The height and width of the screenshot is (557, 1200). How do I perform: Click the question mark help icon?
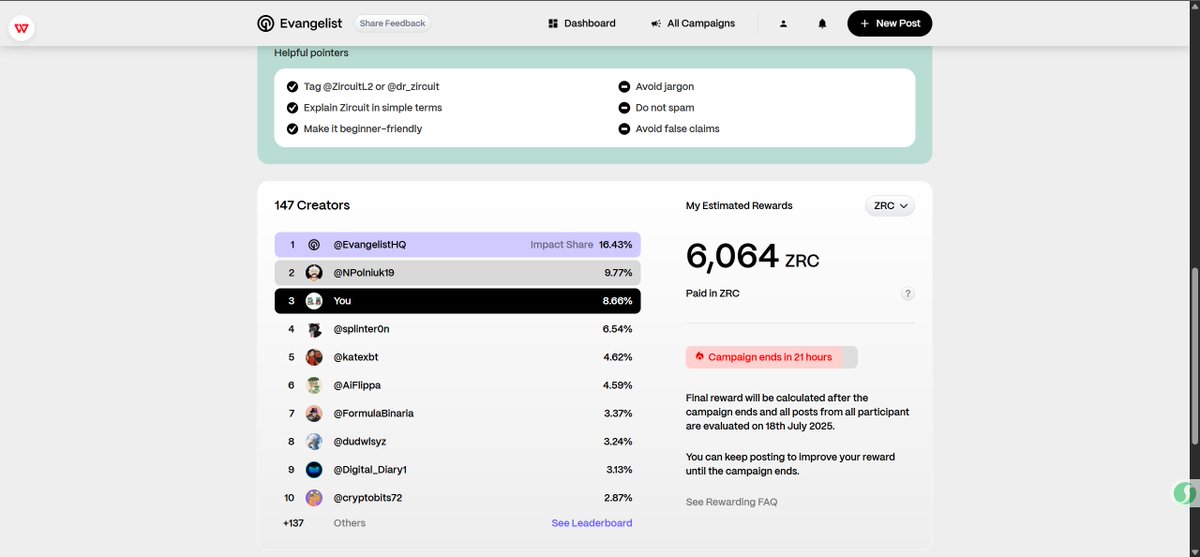point(908,294)
